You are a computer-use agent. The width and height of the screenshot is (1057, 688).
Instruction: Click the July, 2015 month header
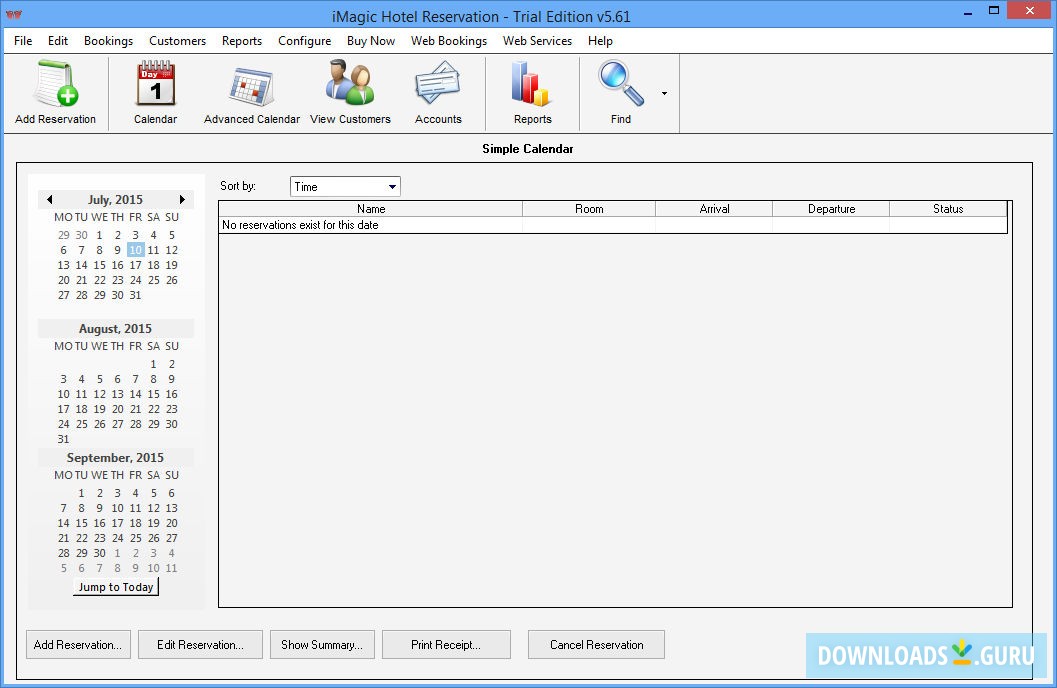click(x=115, y=199)
